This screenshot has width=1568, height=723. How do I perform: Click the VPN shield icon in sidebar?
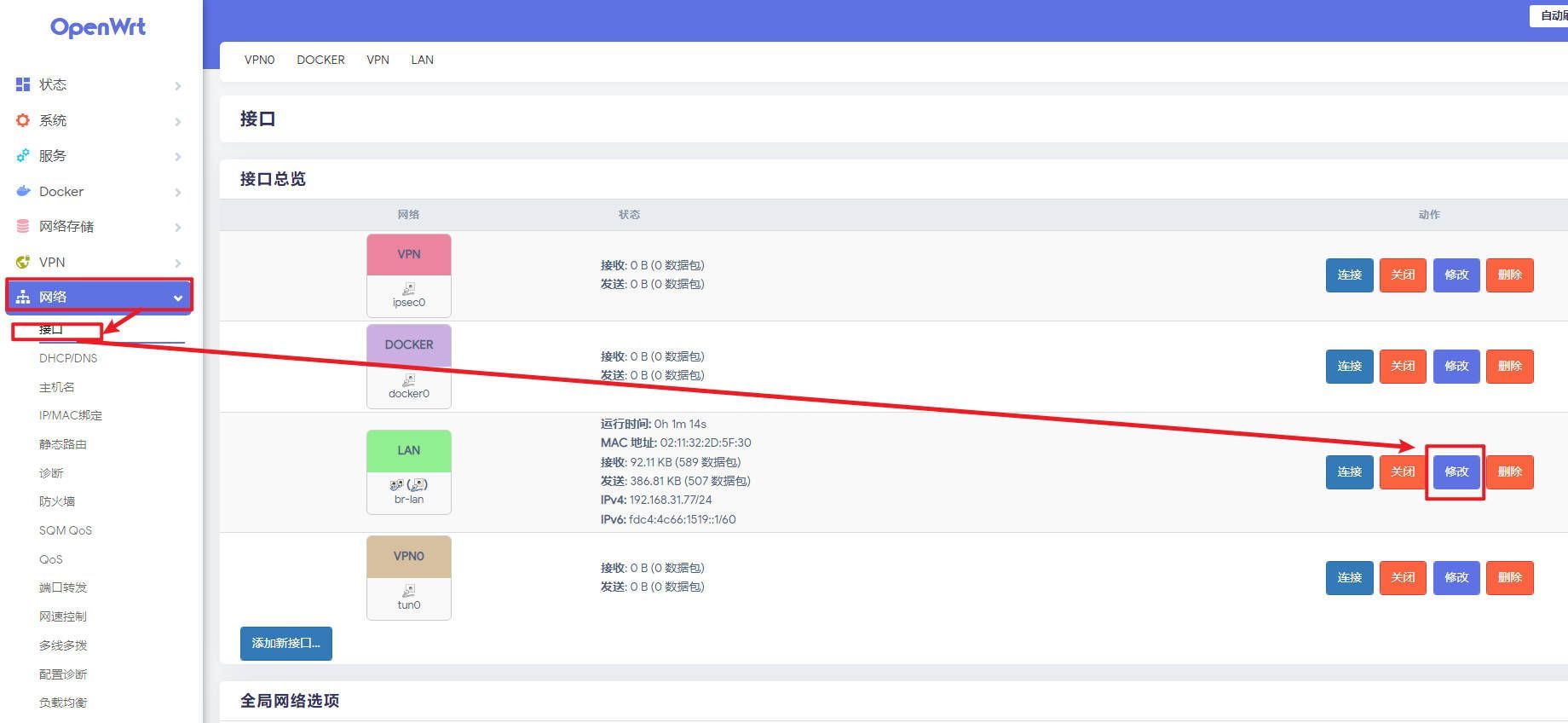(x=23, y=262)
